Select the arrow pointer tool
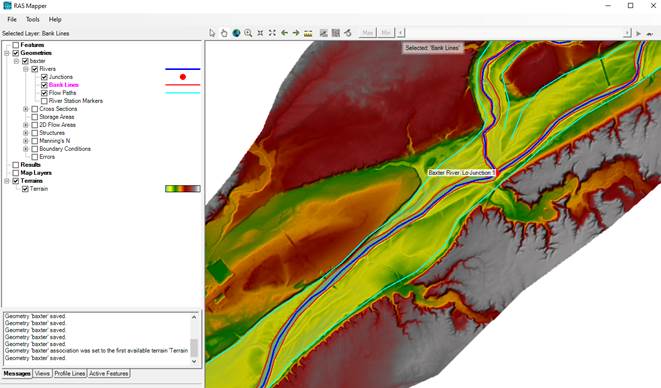 tap(212, 33)
